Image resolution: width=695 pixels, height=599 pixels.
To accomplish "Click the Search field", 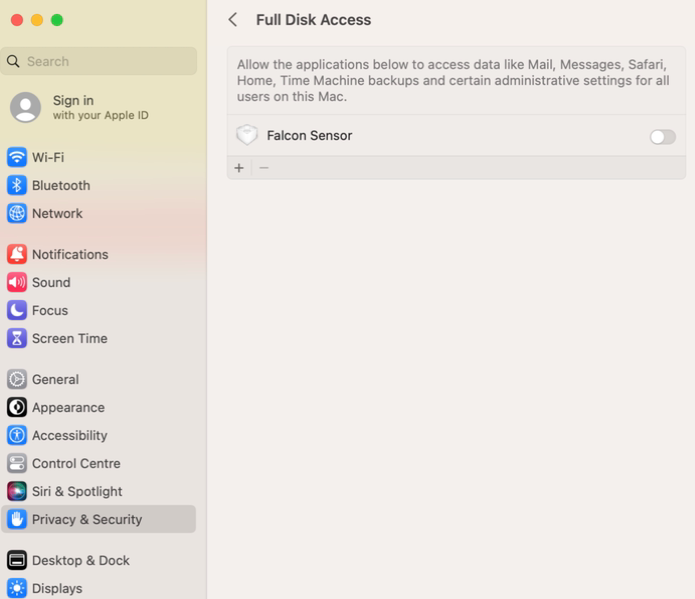I will pyautogui.click(x=99, y=61).
